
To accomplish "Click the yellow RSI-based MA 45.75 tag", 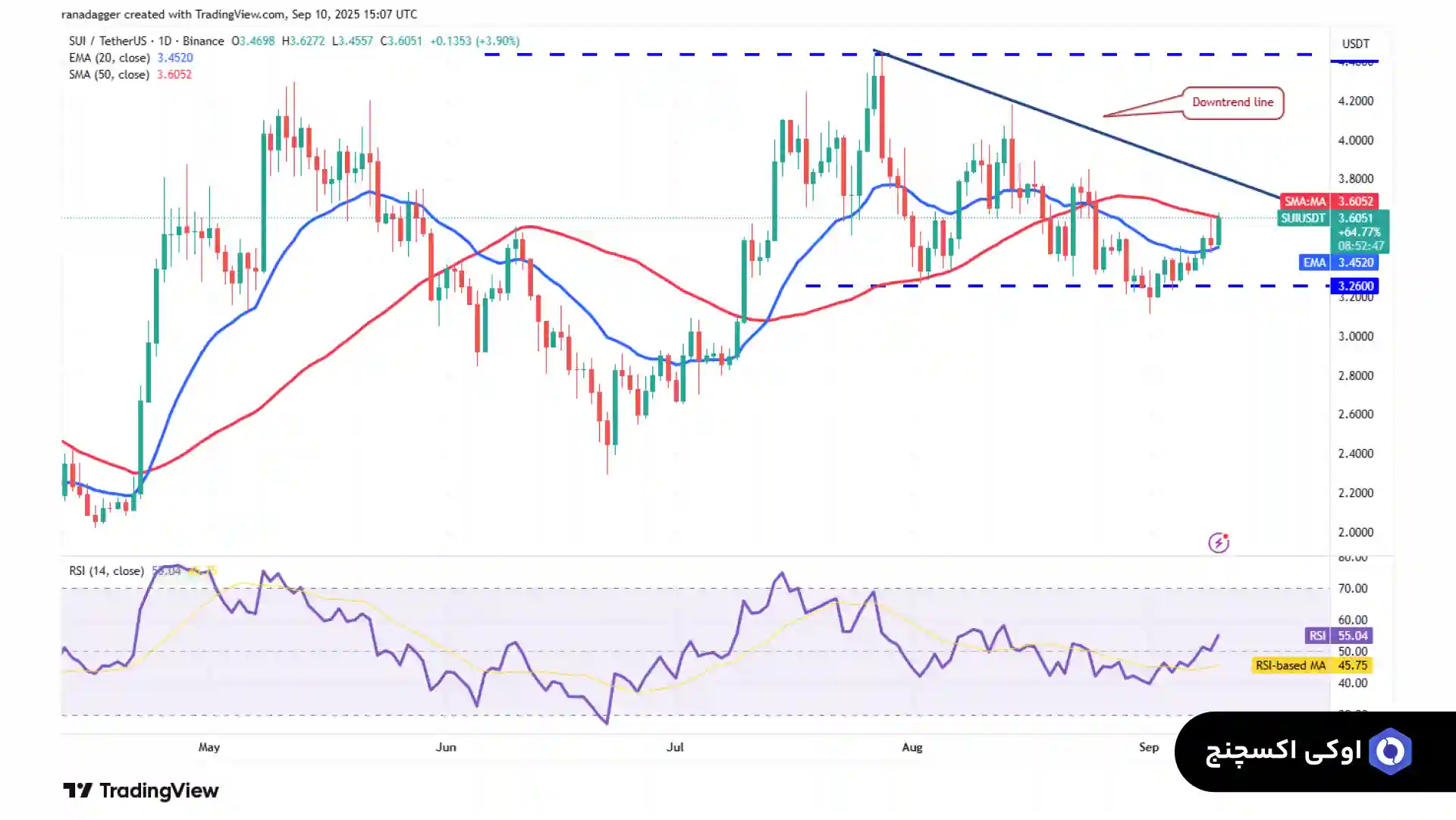I will click(1311, 665).
